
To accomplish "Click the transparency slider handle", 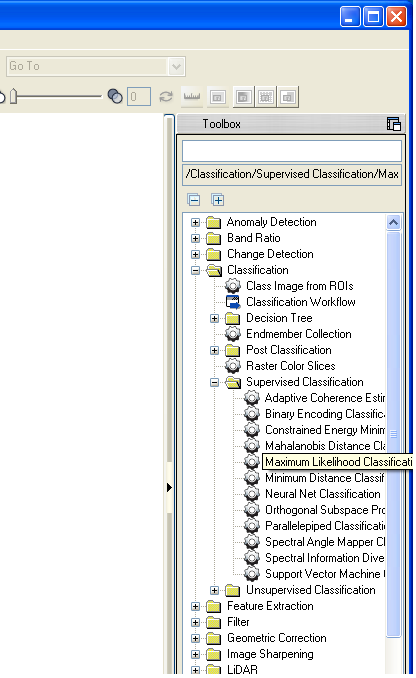I will pyautogui.click(x=13, y=96).
